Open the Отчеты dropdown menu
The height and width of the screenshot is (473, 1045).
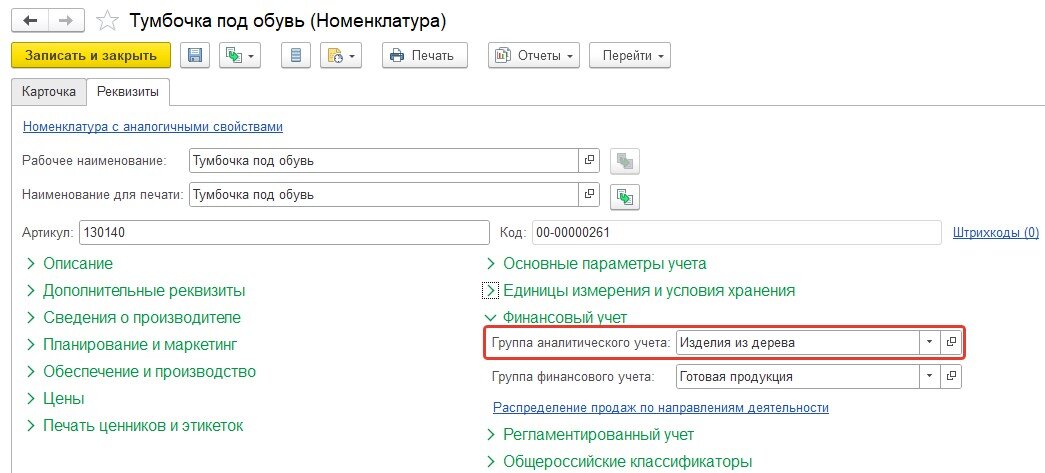point(534,56)
